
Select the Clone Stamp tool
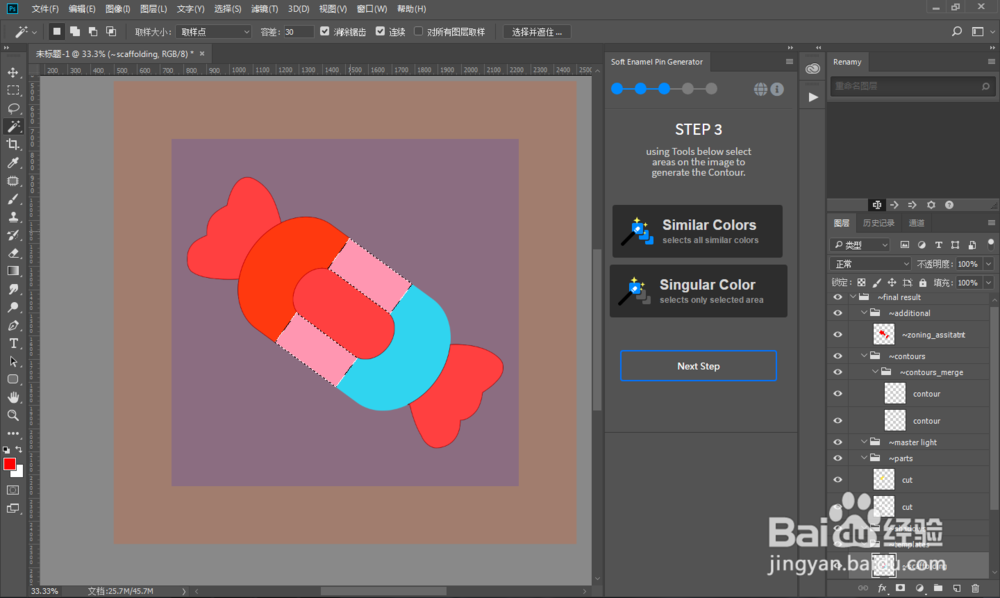(x=13, y=217)
